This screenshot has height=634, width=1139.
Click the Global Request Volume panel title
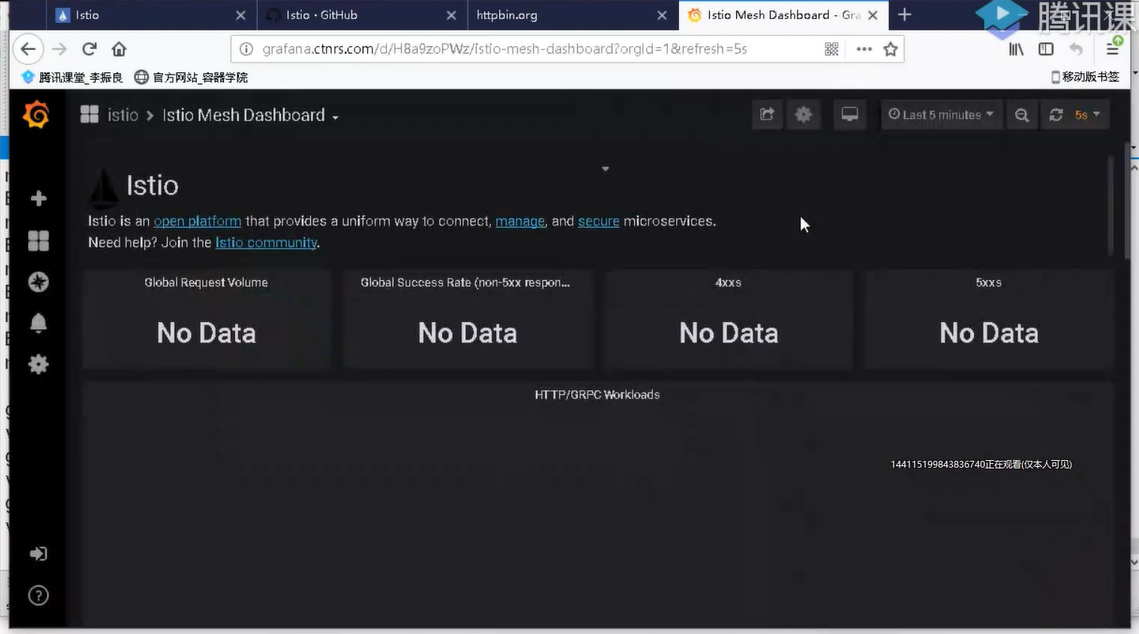click(206, 283)
